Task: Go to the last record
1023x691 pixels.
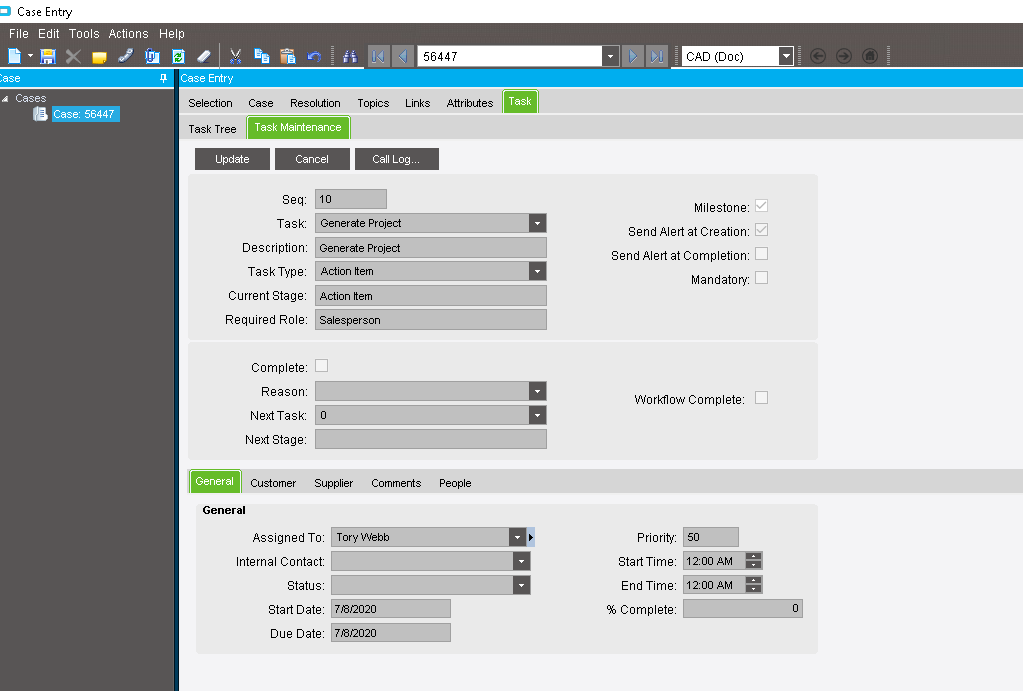Action: (656, 57)
